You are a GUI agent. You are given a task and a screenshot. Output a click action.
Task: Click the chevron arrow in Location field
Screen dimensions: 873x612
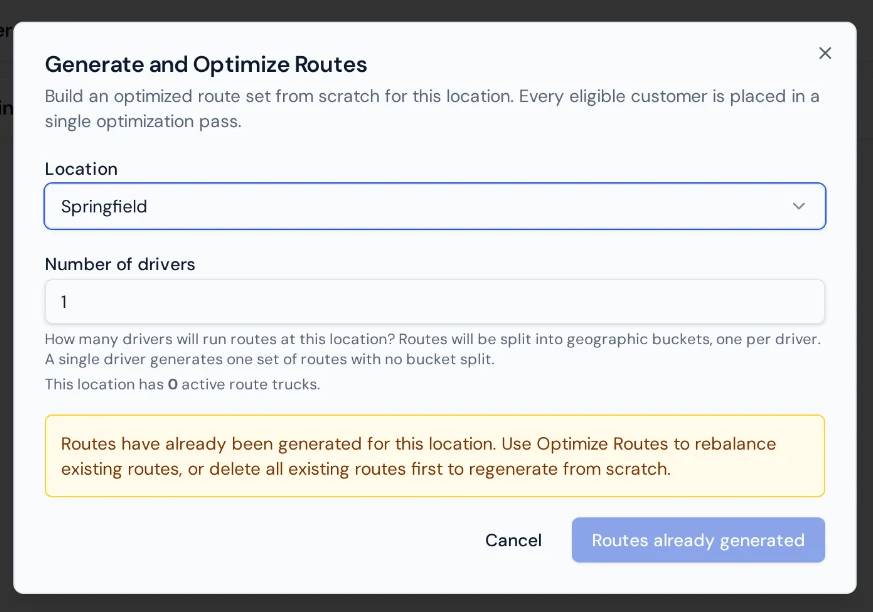tap(799, 206)
